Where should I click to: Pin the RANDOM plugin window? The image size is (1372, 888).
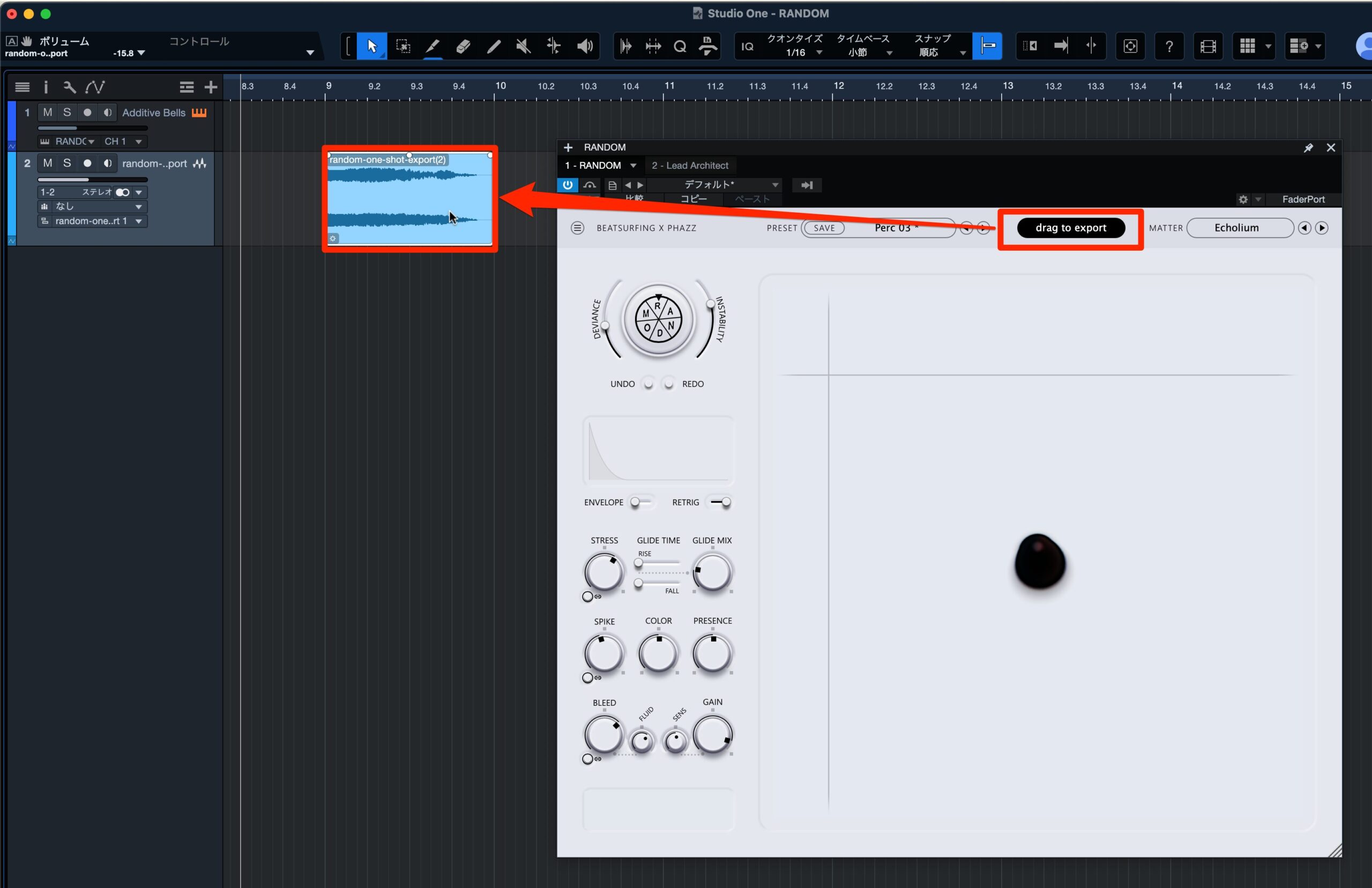[1308, 147]
